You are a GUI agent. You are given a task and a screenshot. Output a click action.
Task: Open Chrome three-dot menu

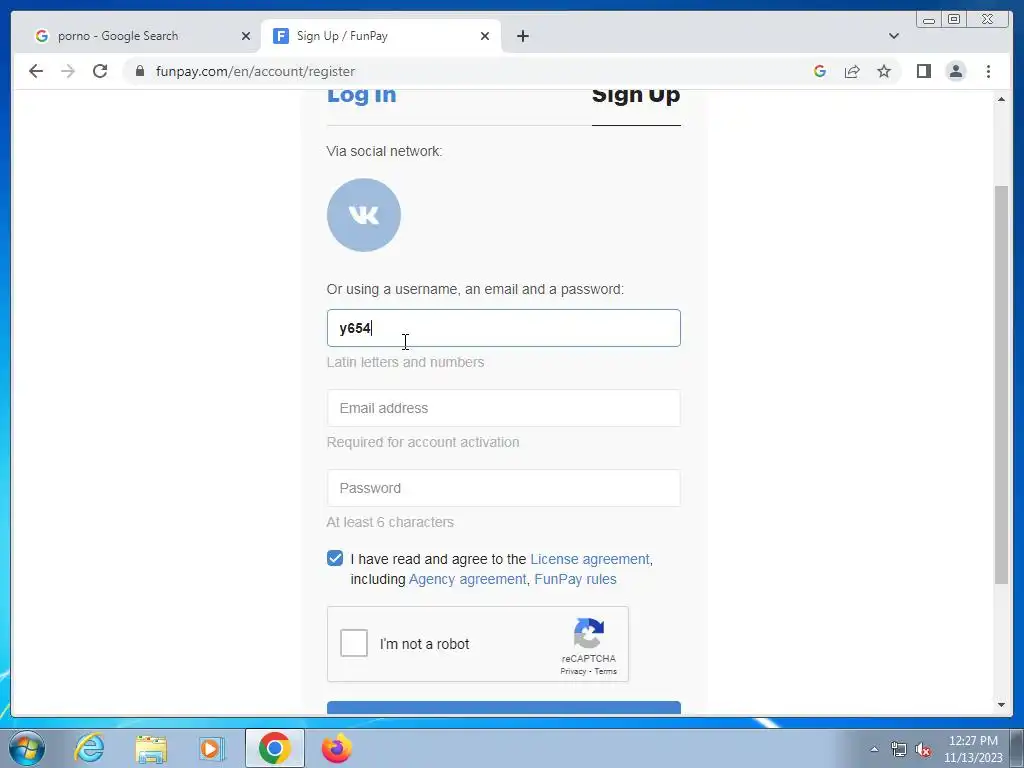(x=988, y=71)
